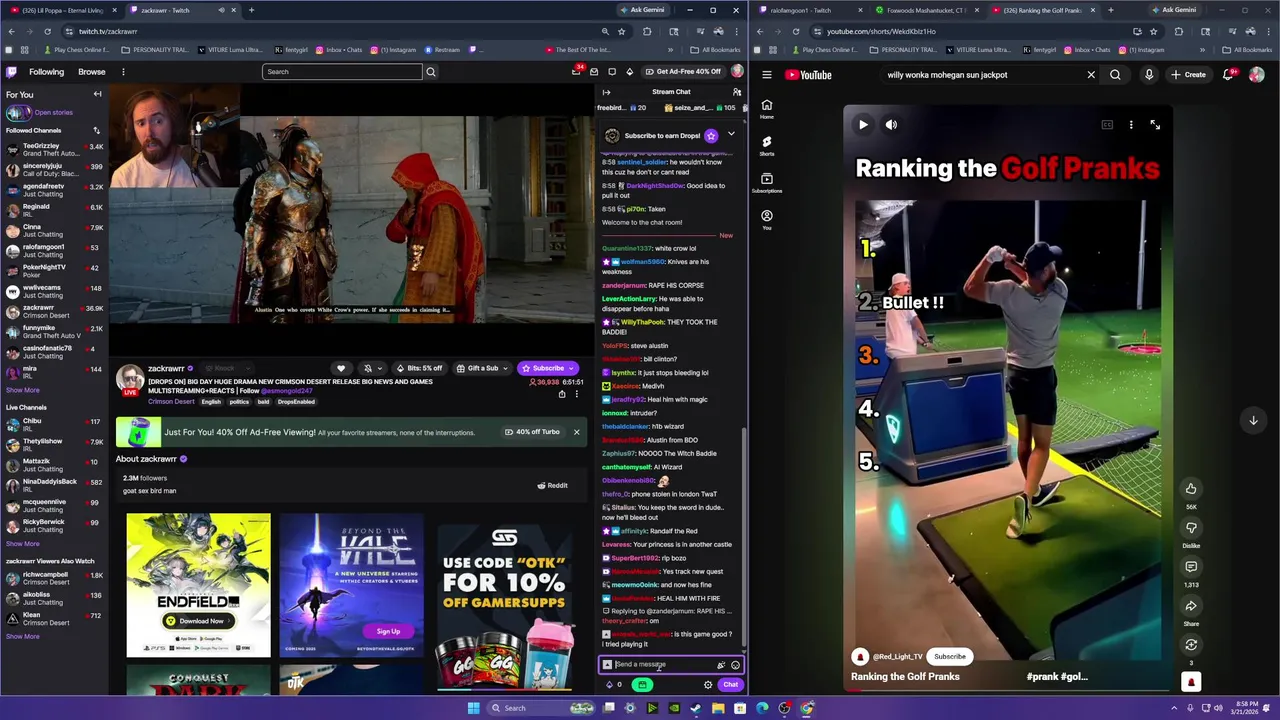Image resolution: width=1280 pixels, height=720 pixels.
Task: Show more live channels
Action: click(23, 544)
